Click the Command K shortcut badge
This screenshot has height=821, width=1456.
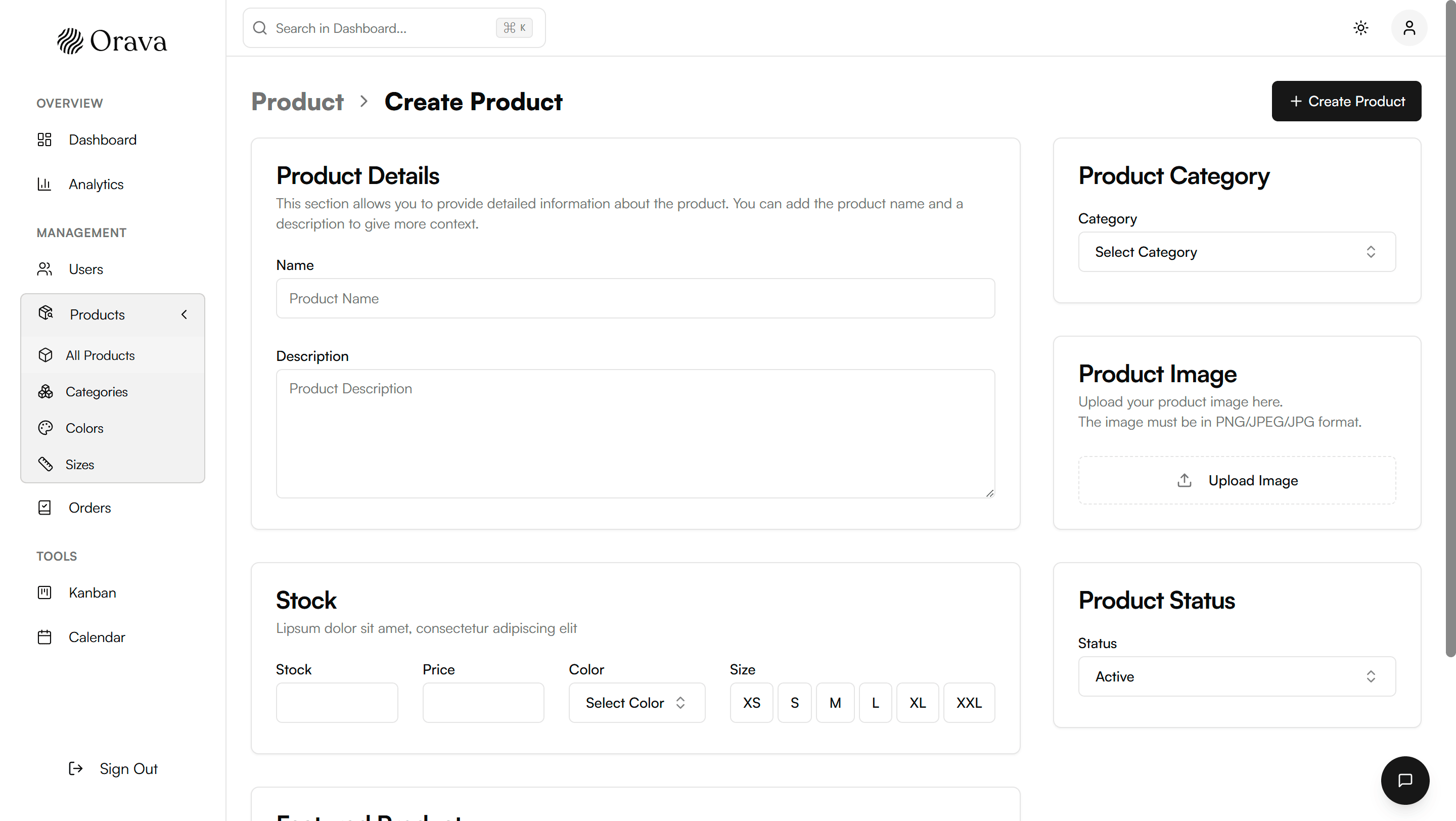coord(514,28)
